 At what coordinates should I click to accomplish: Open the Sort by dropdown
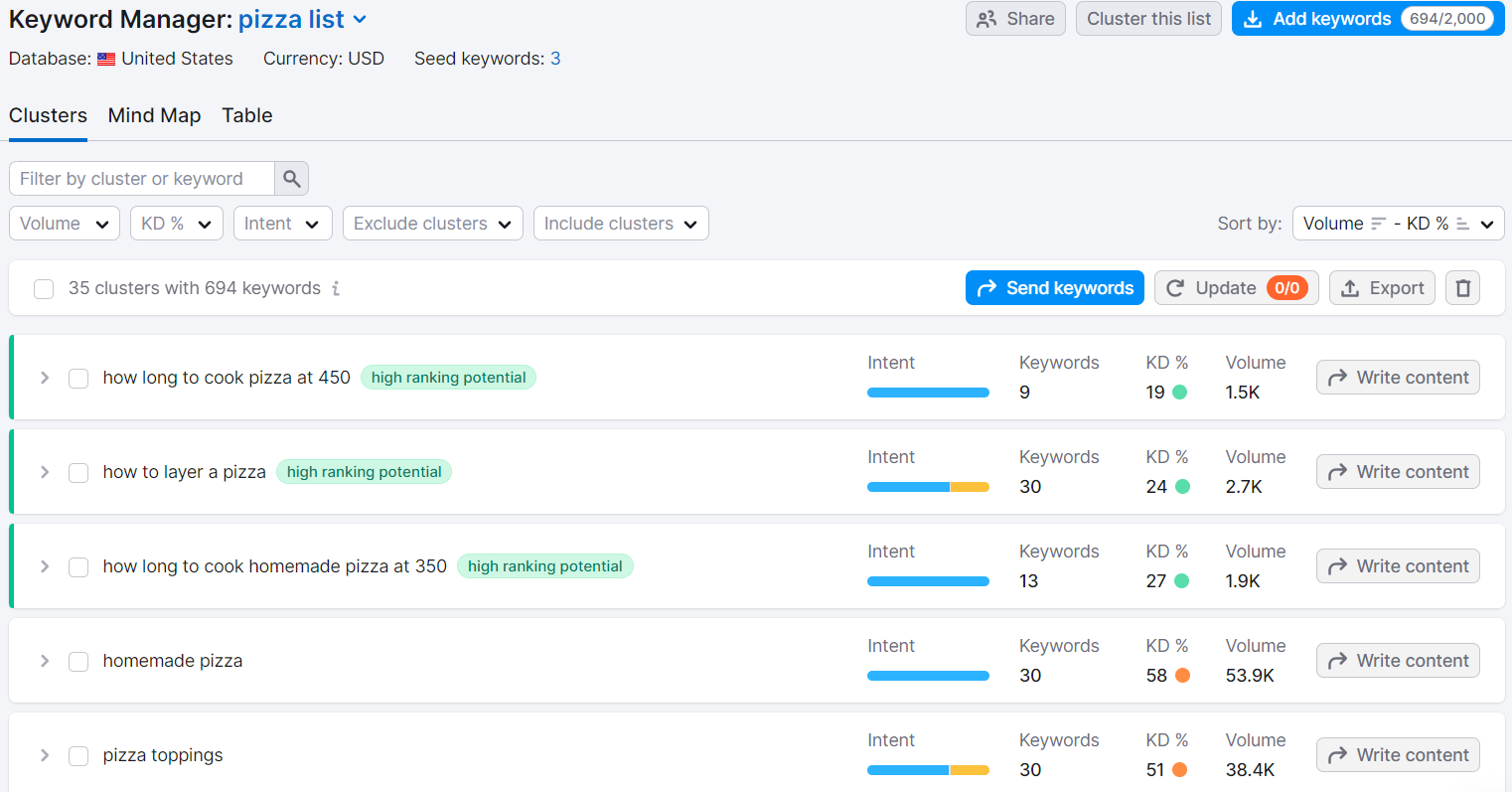pyautogui.click(x=1399, y=224)
